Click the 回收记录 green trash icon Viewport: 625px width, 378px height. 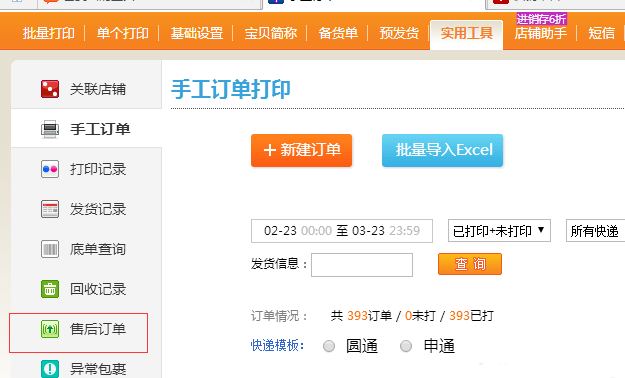pos(50,289)
